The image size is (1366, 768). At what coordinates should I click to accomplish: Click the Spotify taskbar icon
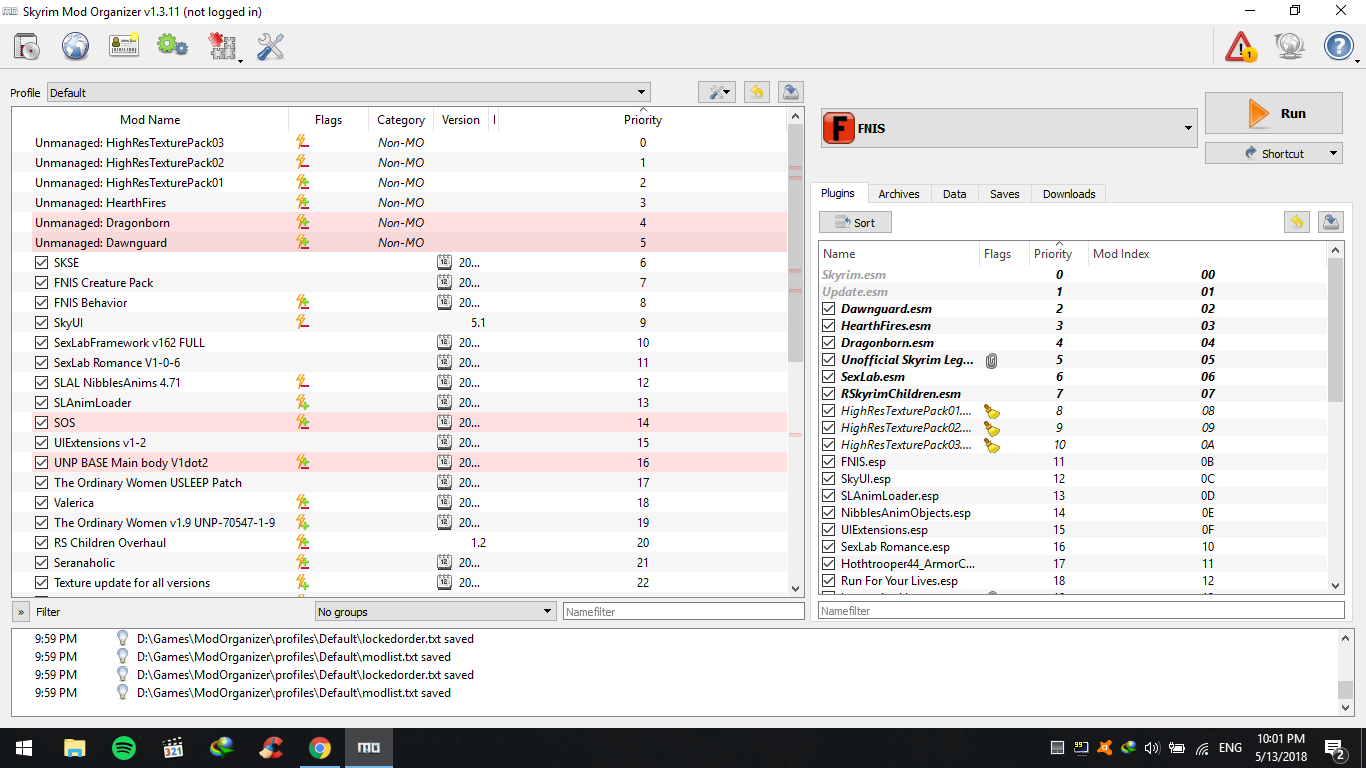point(124,747)
